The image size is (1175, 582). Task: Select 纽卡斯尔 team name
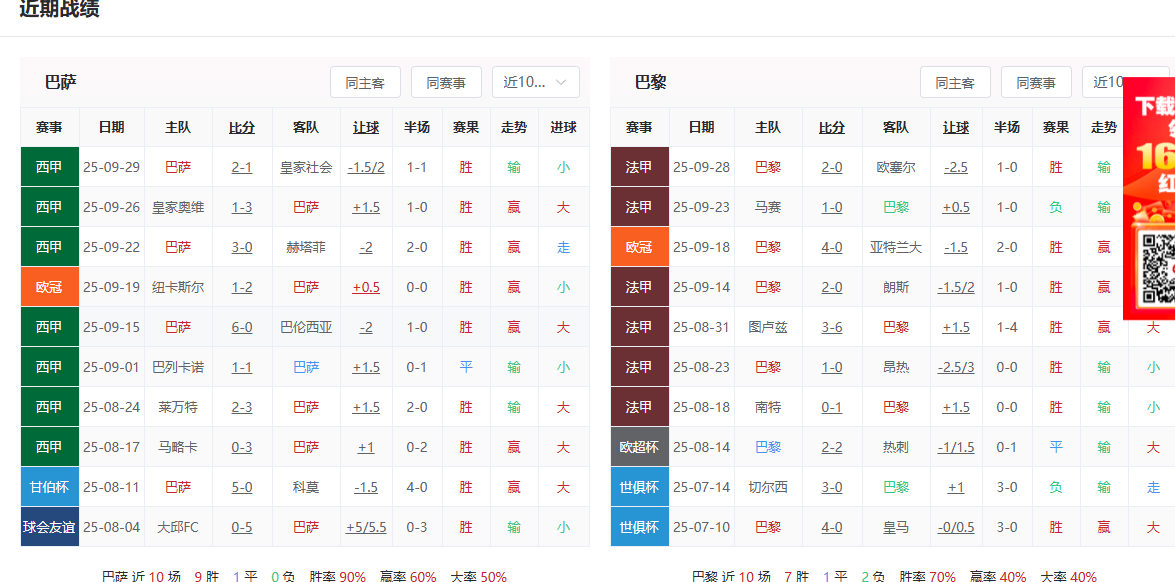point(178,287)
